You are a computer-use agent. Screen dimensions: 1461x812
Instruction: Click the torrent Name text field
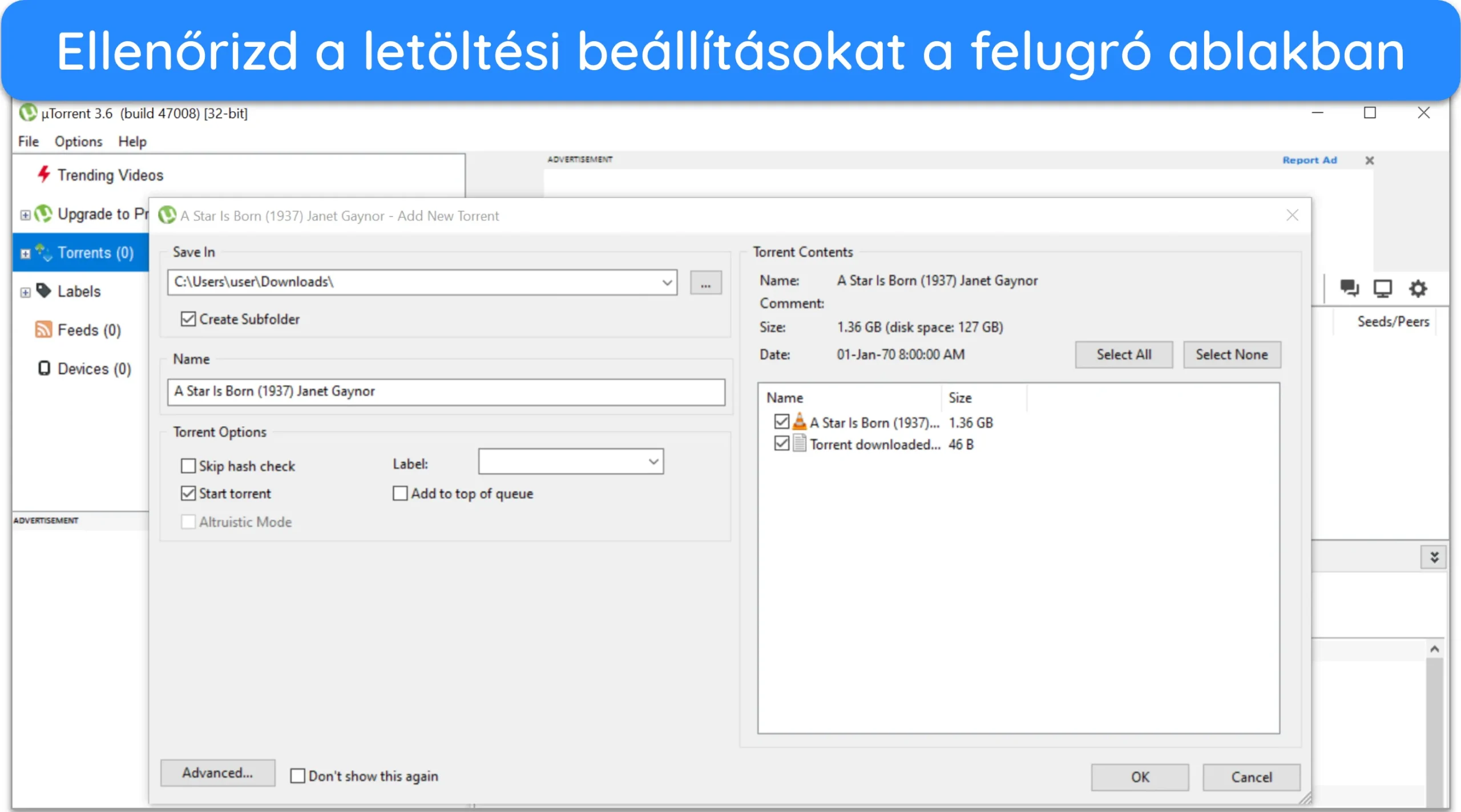coord(446,391)
